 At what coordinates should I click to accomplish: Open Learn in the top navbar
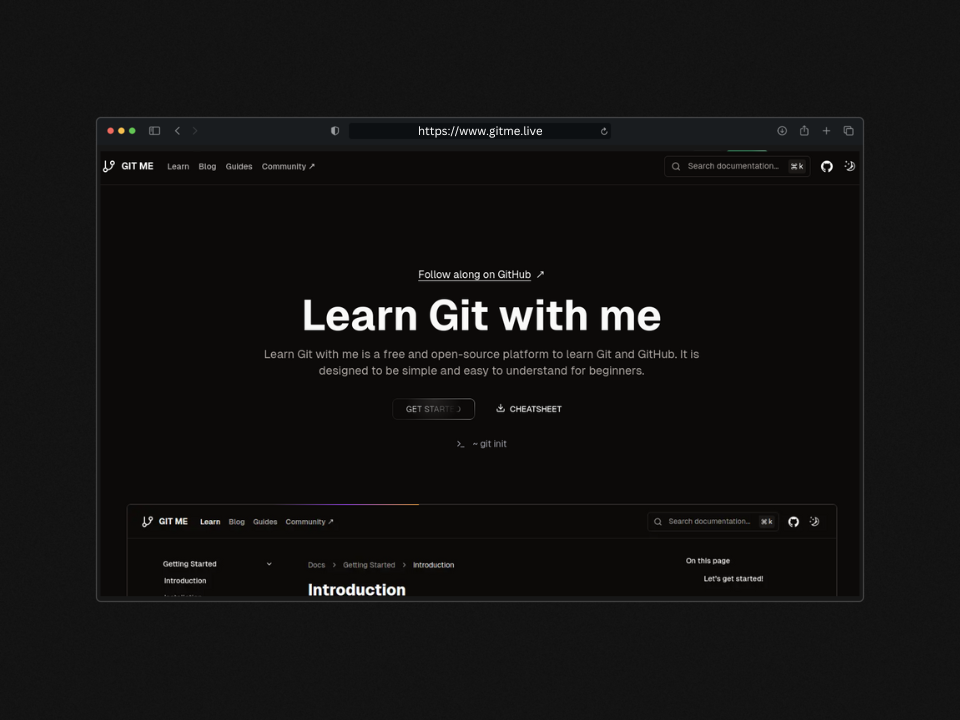(x=178, y=167)
